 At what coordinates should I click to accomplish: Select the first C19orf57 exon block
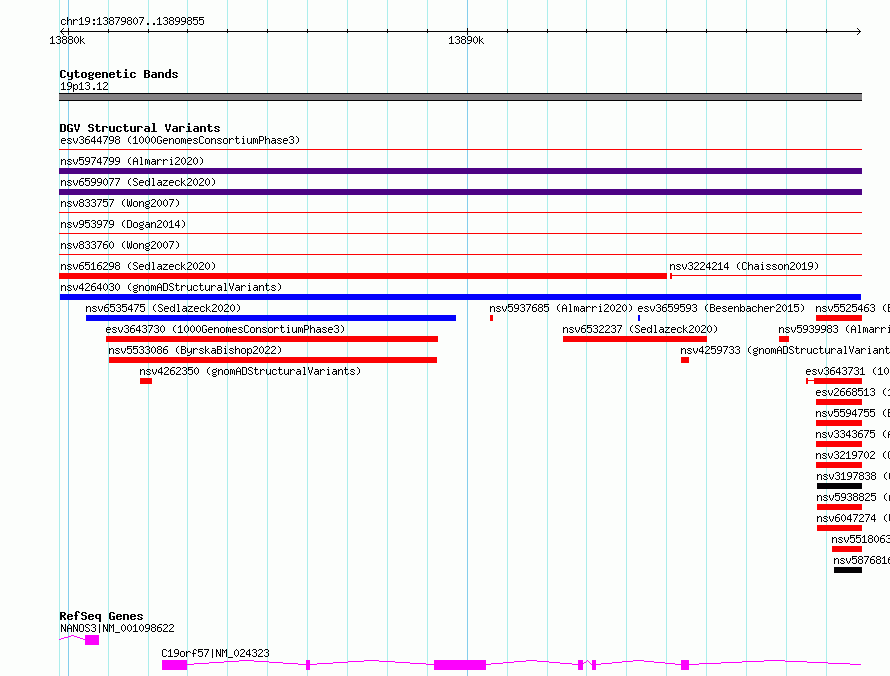click(x=174, y=665)
